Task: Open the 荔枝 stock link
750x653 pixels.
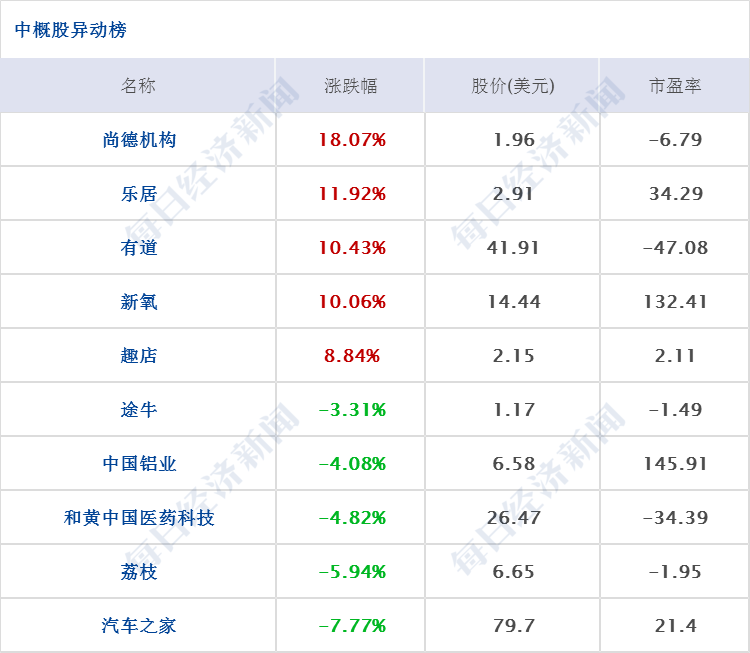Action: point(139,572)
